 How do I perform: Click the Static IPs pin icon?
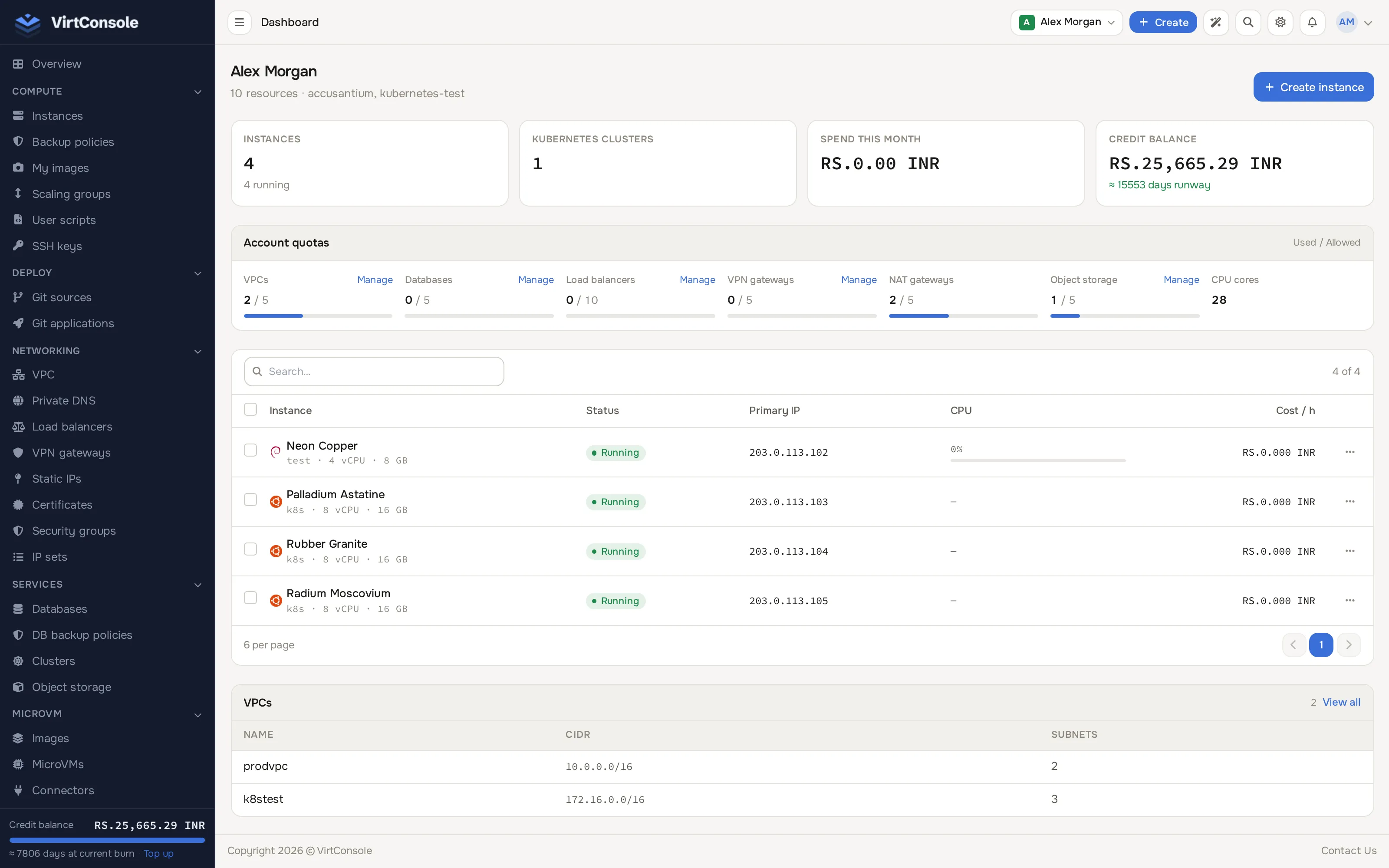coord(18,479)
